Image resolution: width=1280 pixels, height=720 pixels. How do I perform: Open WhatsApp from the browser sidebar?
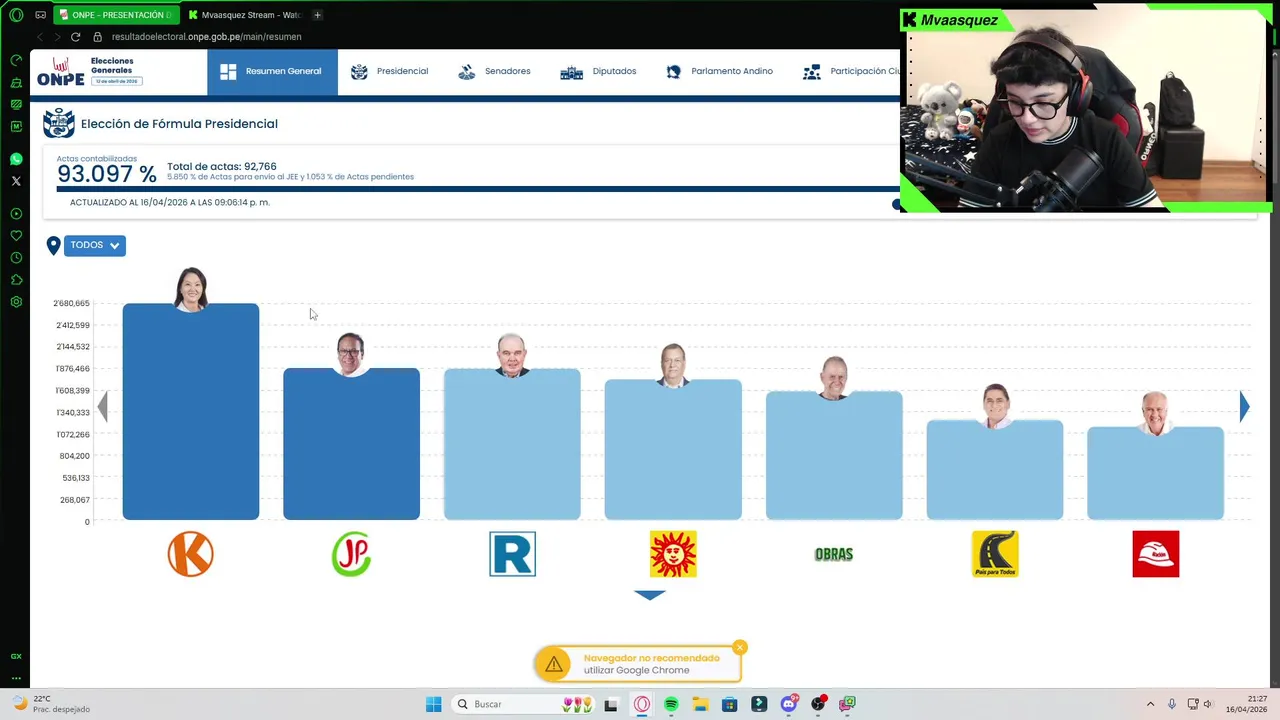(16, 159)
